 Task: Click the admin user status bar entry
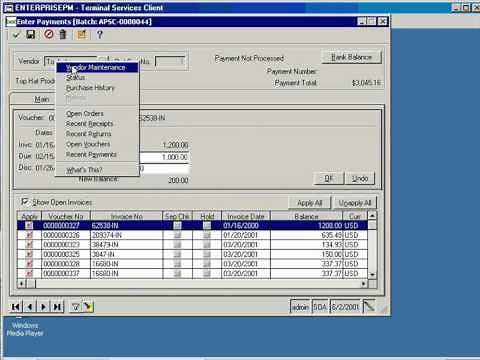click(x=300, y=307)
